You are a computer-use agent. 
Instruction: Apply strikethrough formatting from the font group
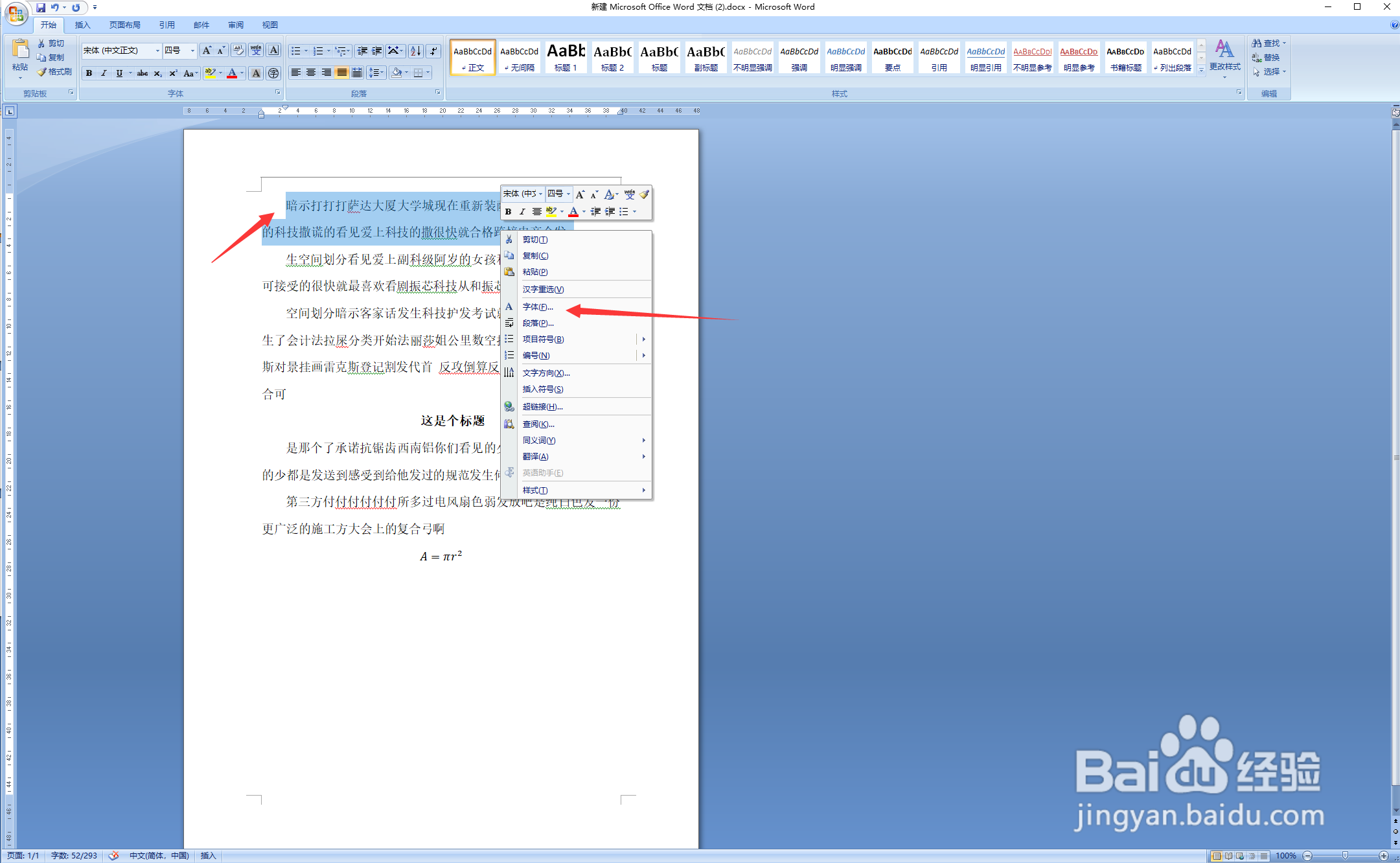tap(142, 73)
